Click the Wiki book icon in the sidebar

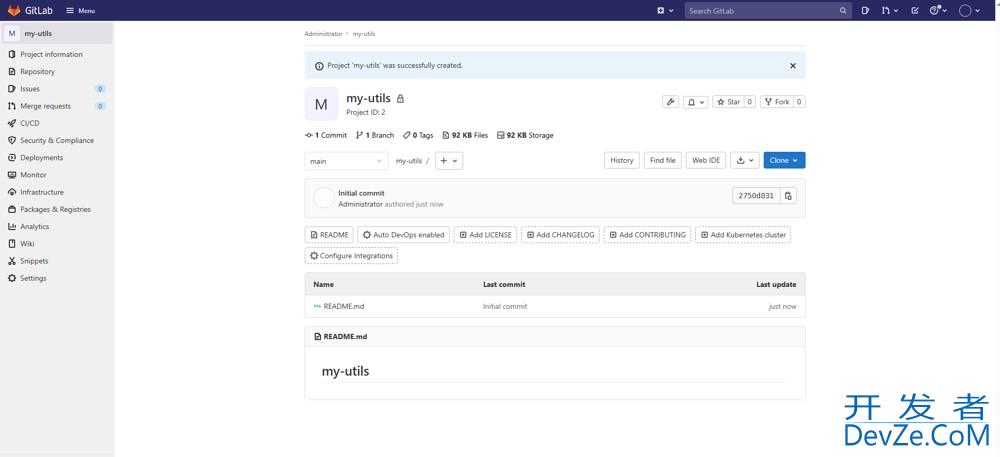click(12, 243)
